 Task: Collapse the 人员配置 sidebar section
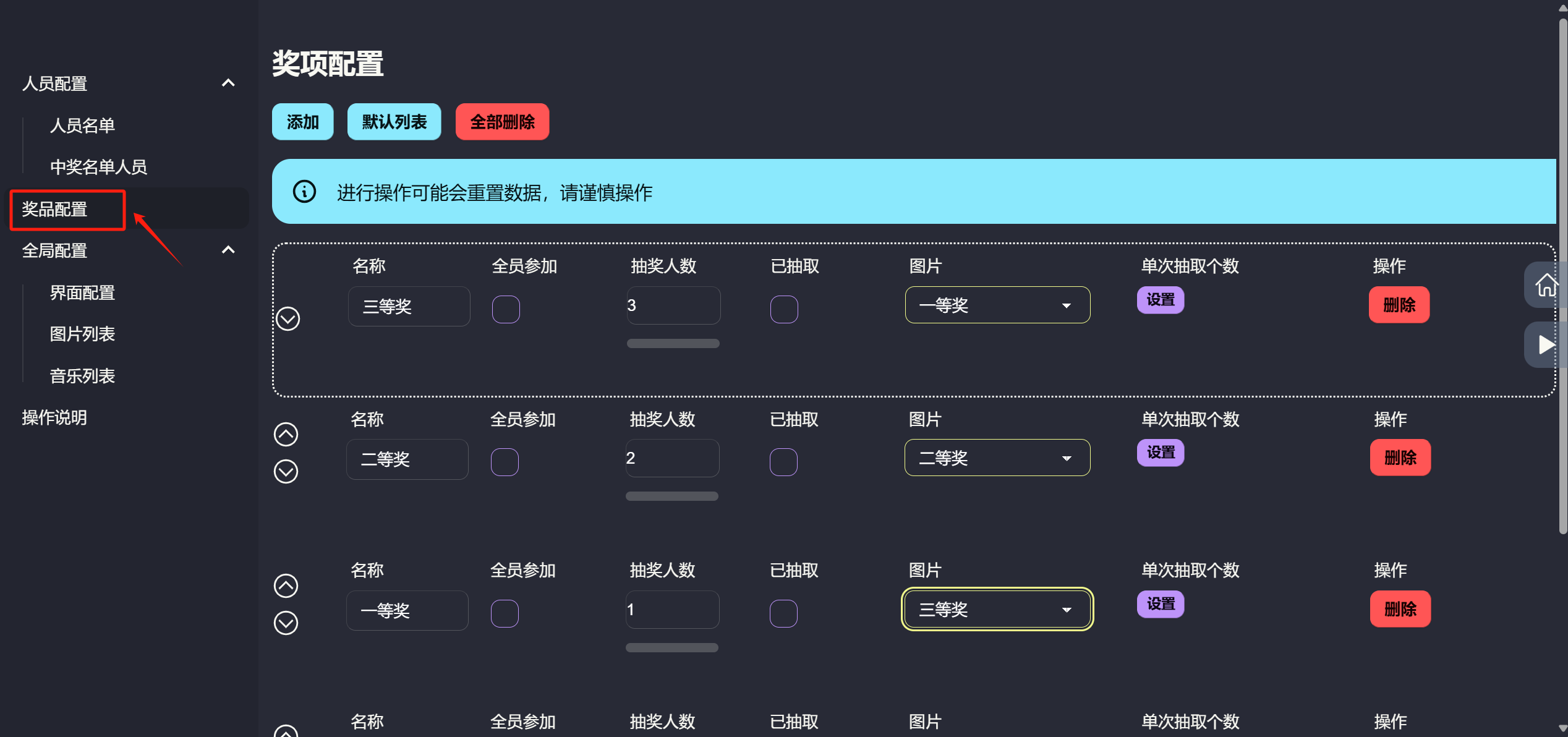(x=228, y=83)
